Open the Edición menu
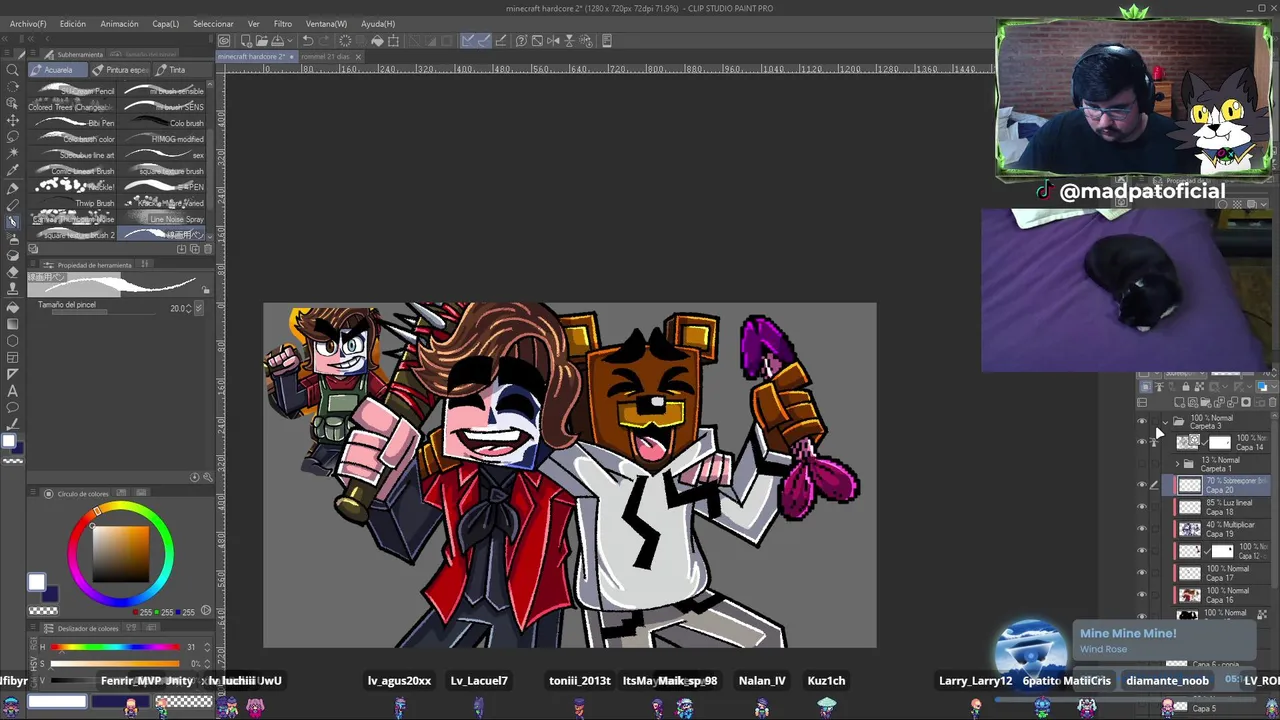The width and height of the screenshot is (1280, 720). point(72,24)
